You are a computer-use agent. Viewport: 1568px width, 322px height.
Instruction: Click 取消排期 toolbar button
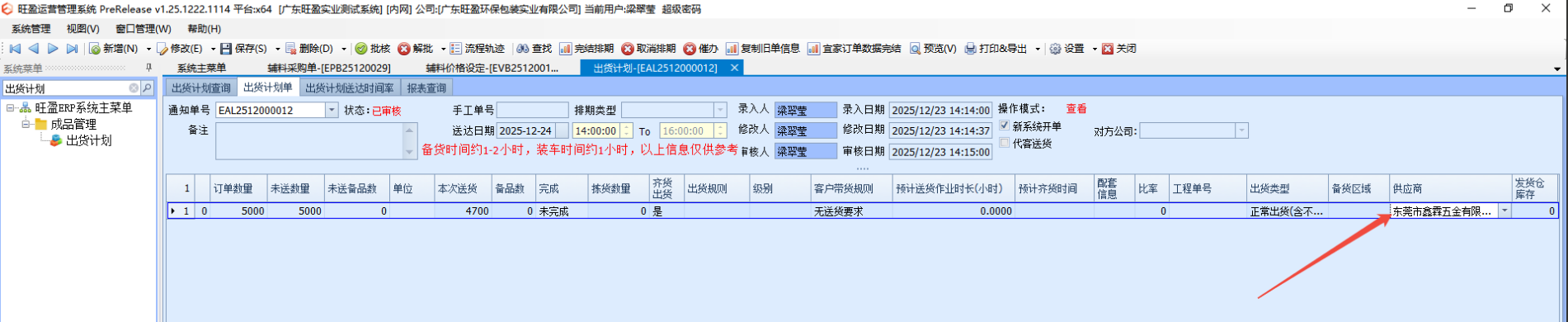tap(649, 49)
